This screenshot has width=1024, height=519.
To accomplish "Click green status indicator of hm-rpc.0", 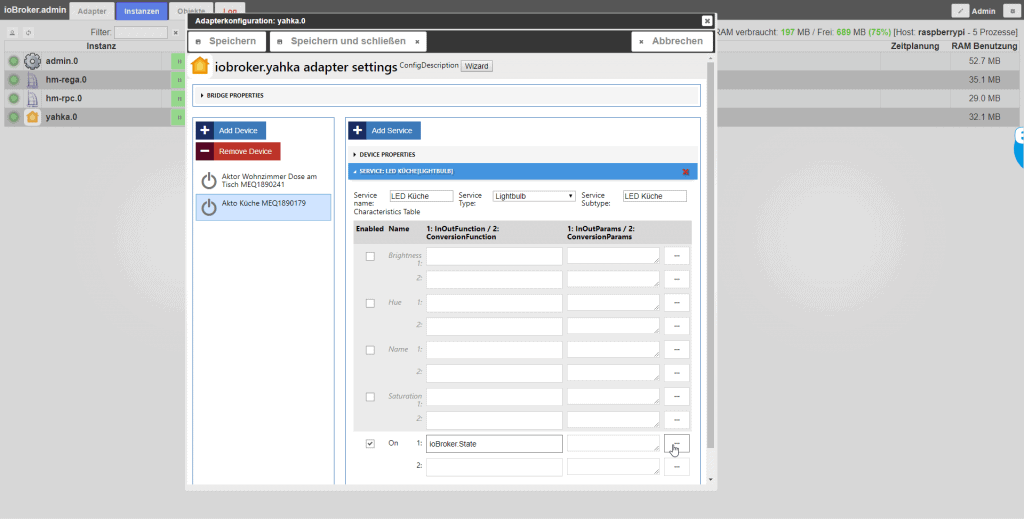I will click(14, 99).
